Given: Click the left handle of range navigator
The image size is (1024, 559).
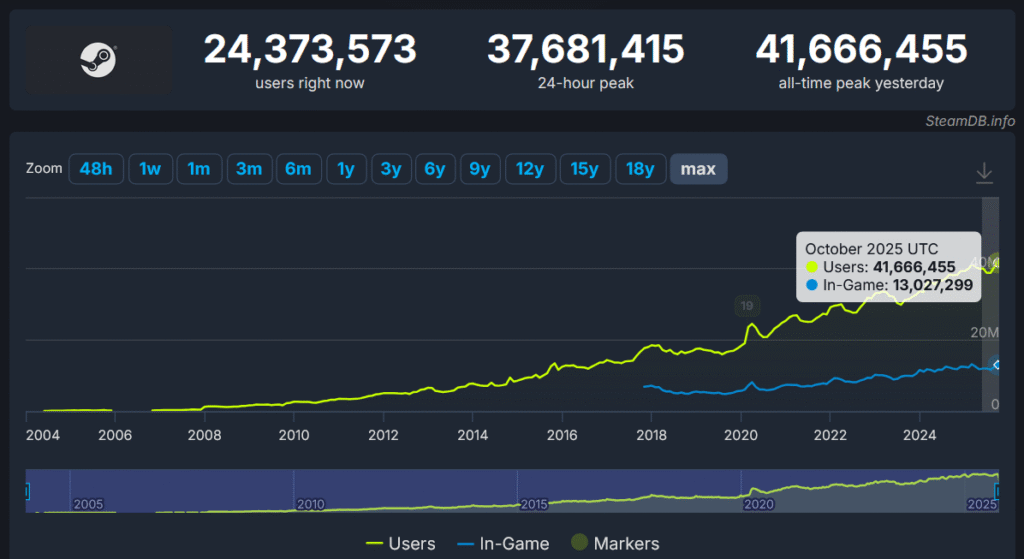Looking at the screenshot, I should 27,490.
